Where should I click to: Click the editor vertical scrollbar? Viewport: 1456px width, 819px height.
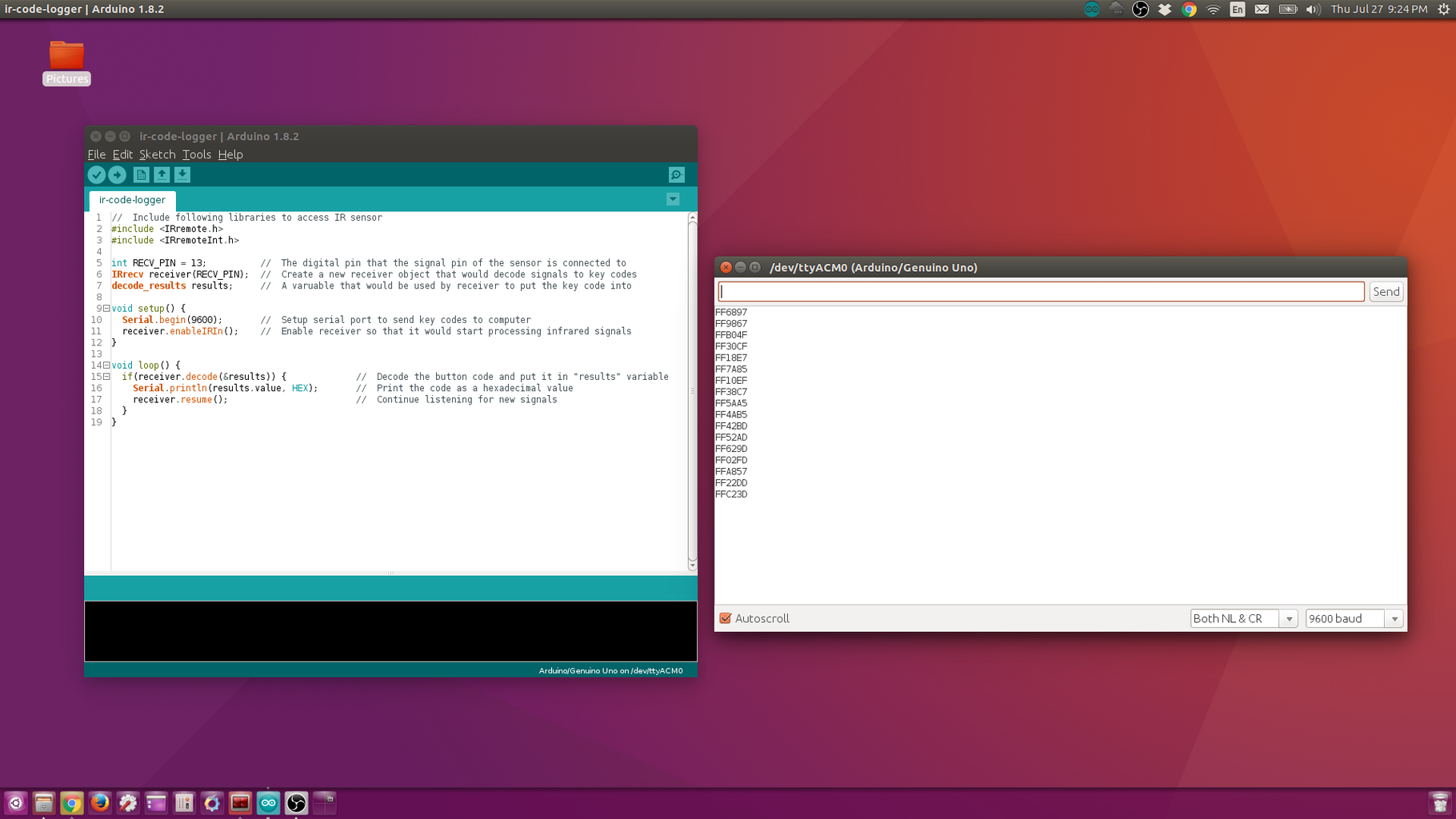(692, 392)
